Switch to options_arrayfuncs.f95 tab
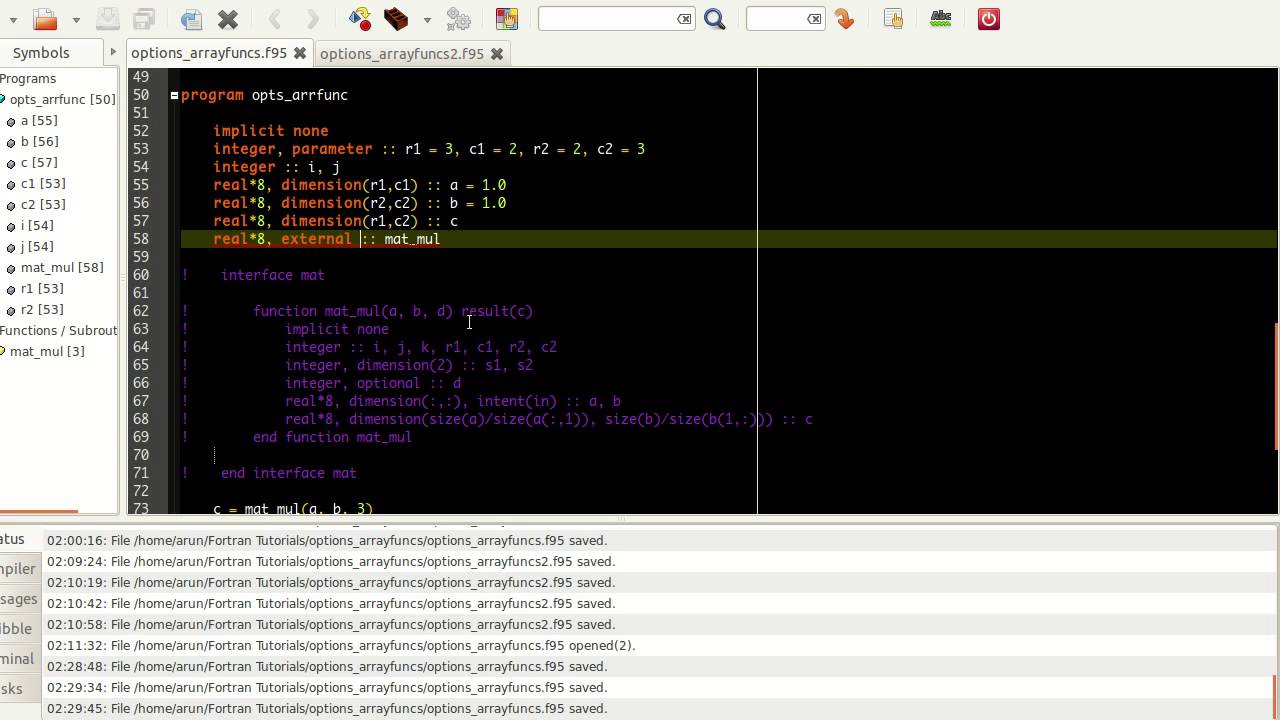This screenshot has width=1280, height=720. pos(209,53)
